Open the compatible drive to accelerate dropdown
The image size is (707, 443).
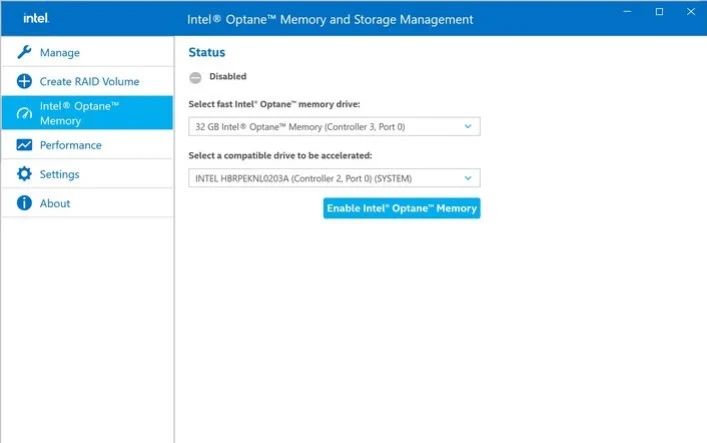(333, 178)
